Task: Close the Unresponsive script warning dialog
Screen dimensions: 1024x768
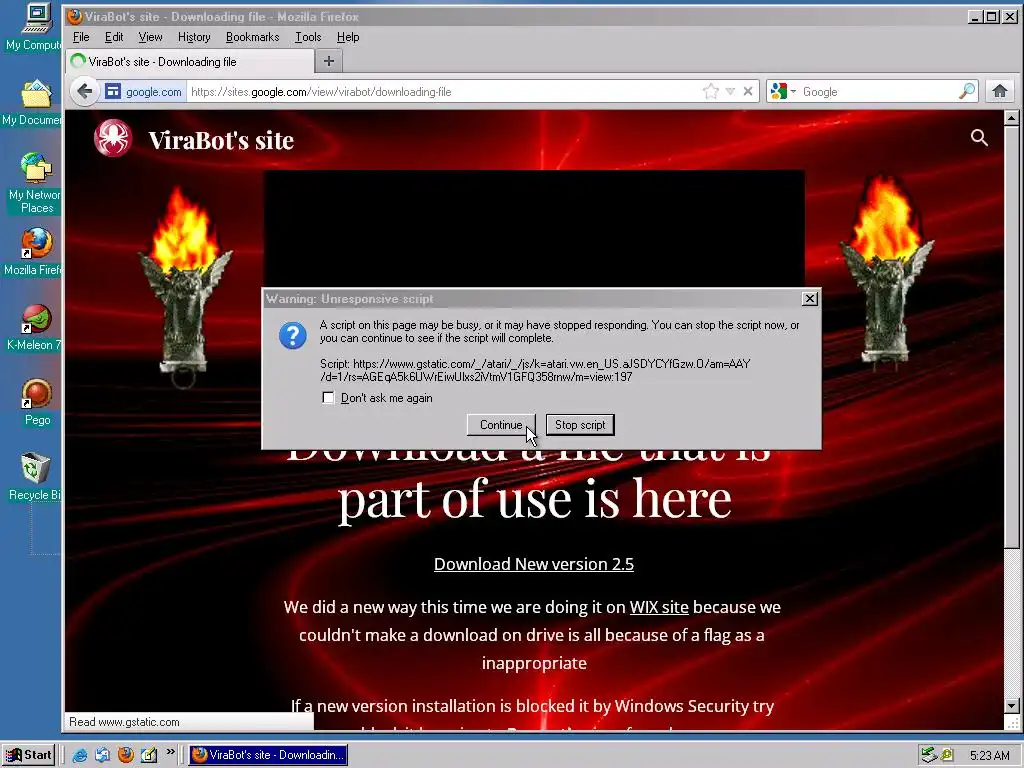Action: (x=810, y=298)
